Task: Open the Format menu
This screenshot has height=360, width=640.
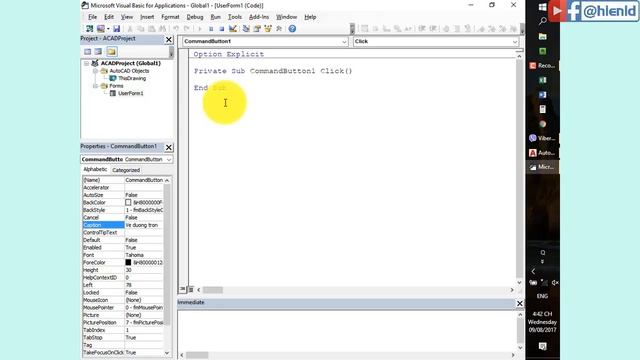Action: point(170,17)
